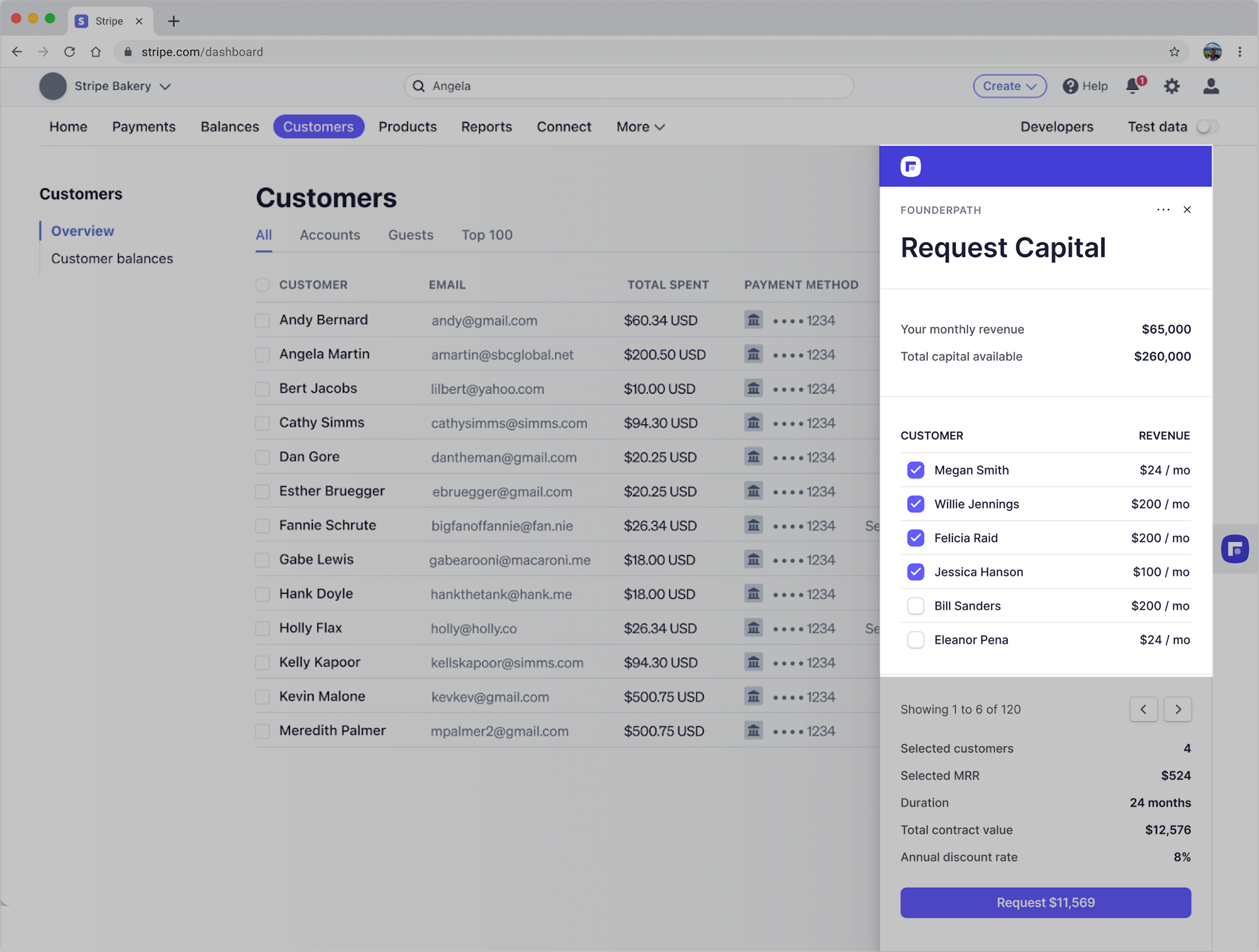This screenshot has width=1259, height=952.
Task: Switch to the Accounts tab
Action: click(x=330, y=235)
